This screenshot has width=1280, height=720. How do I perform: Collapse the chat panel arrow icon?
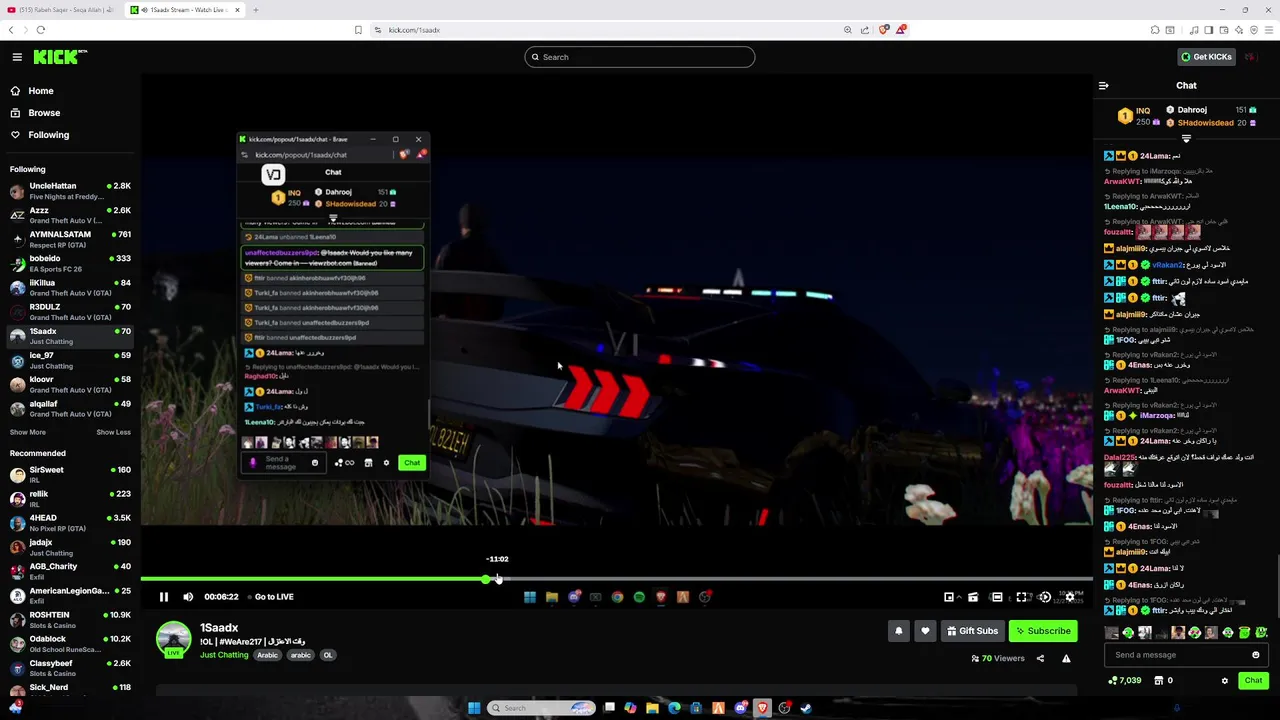click(1104, 86)
